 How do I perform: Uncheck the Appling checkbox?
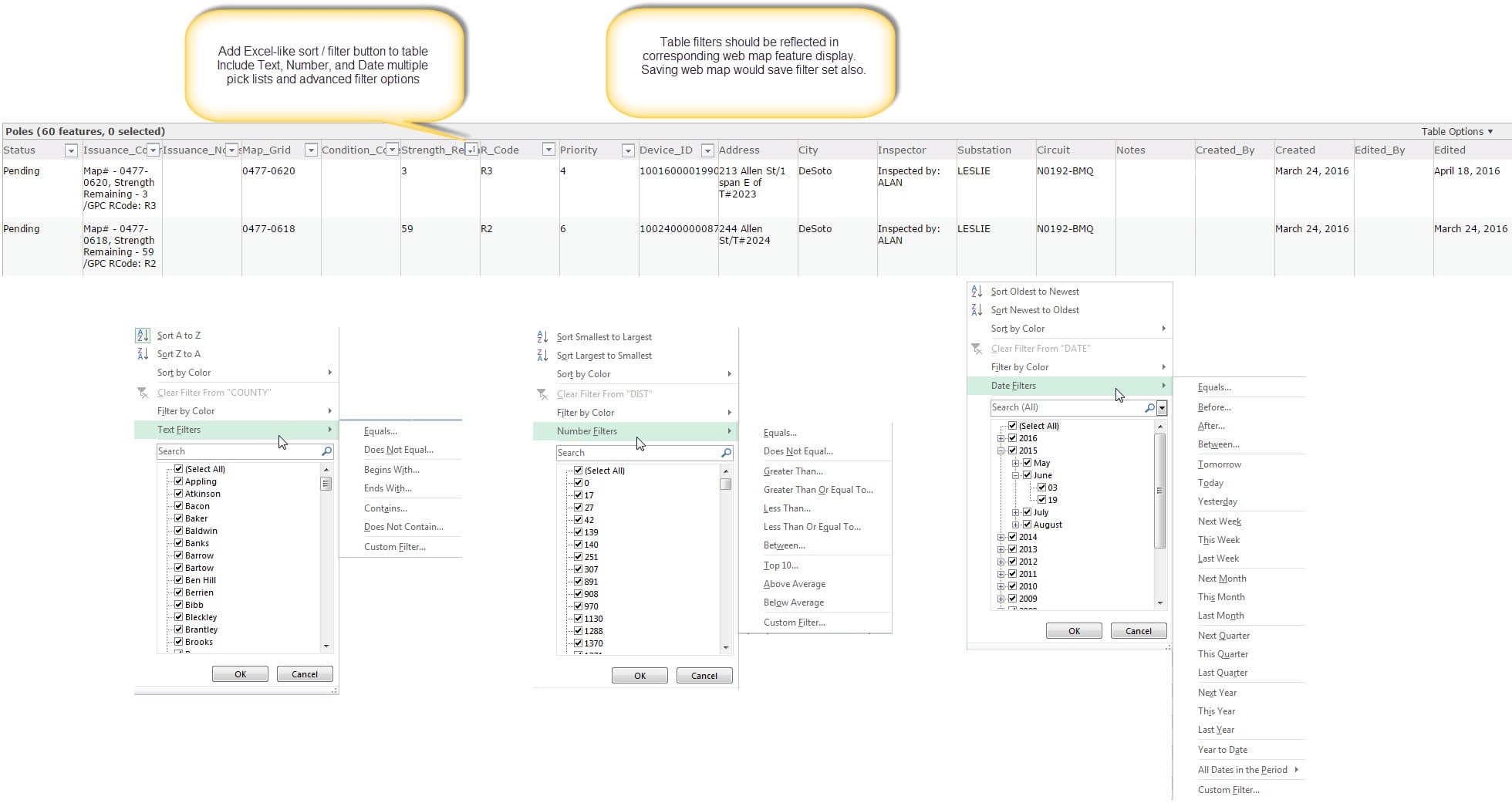(x=178, y=481)
